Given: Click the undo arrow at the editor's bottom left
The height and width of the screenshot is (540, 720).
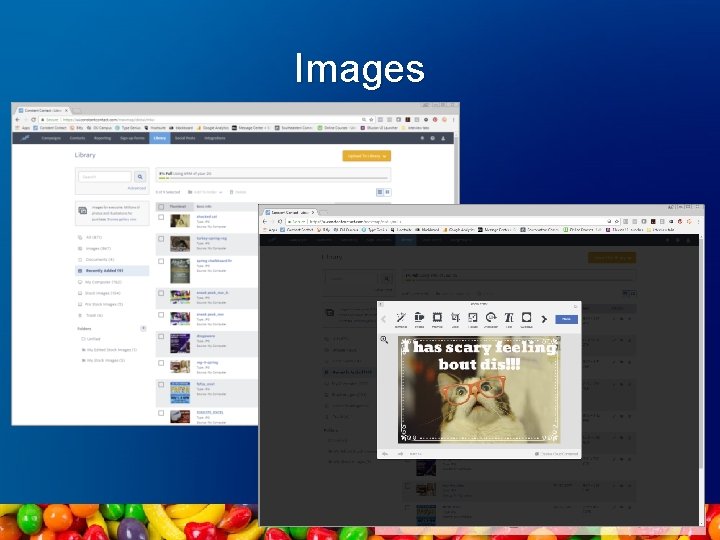Looking at the screenshot, I should coord(385,454).
